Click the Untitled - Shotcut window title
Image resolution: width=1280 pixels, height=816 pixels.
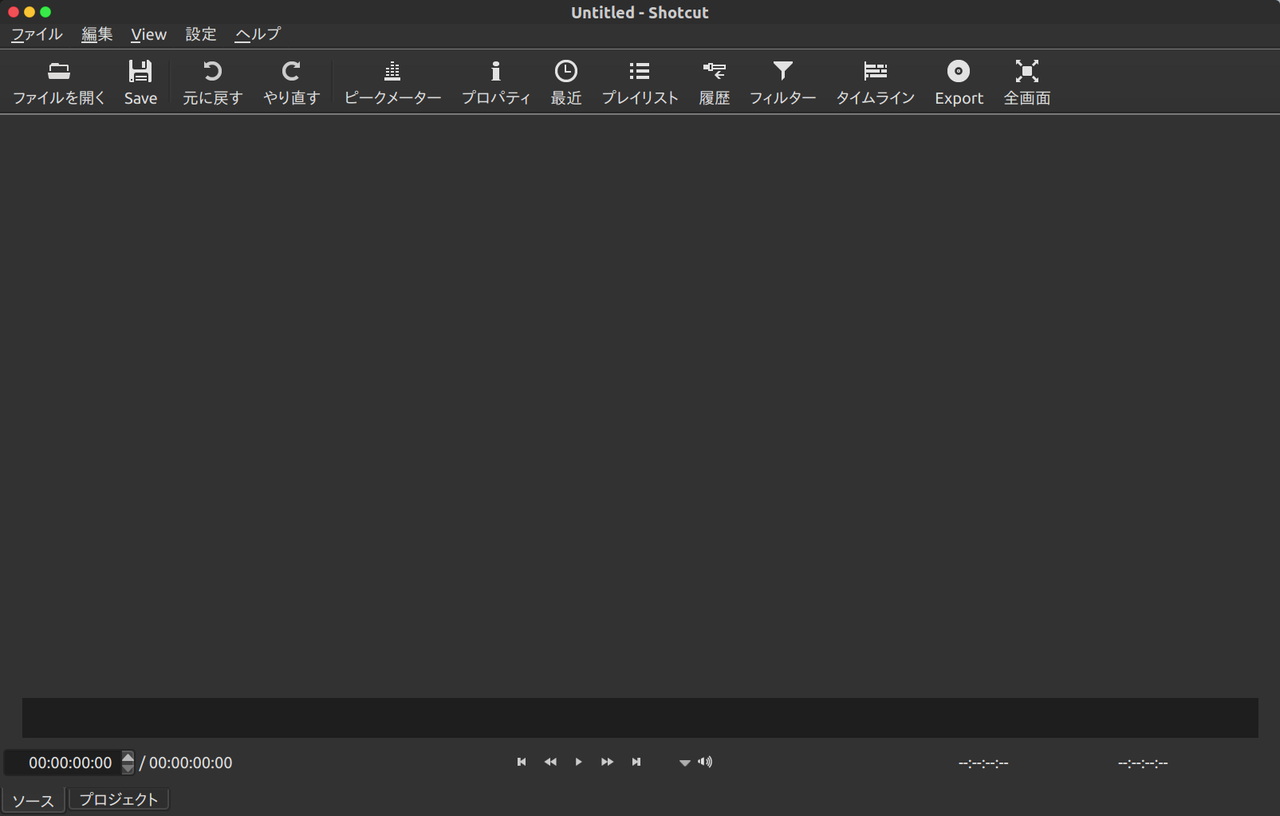coord(640,12)
